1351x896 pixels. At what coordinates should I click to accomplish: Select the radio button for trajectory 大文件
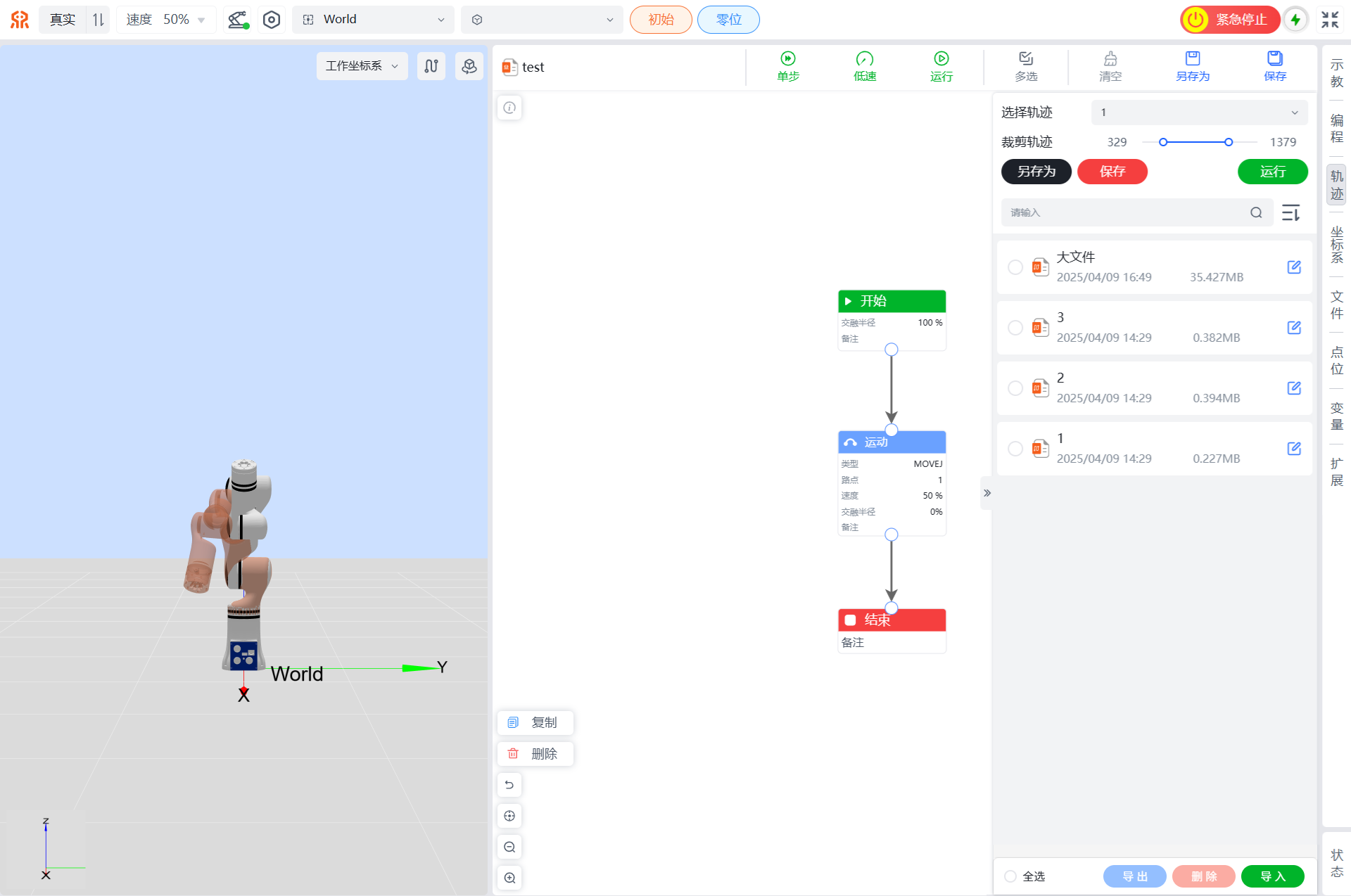1015,267
